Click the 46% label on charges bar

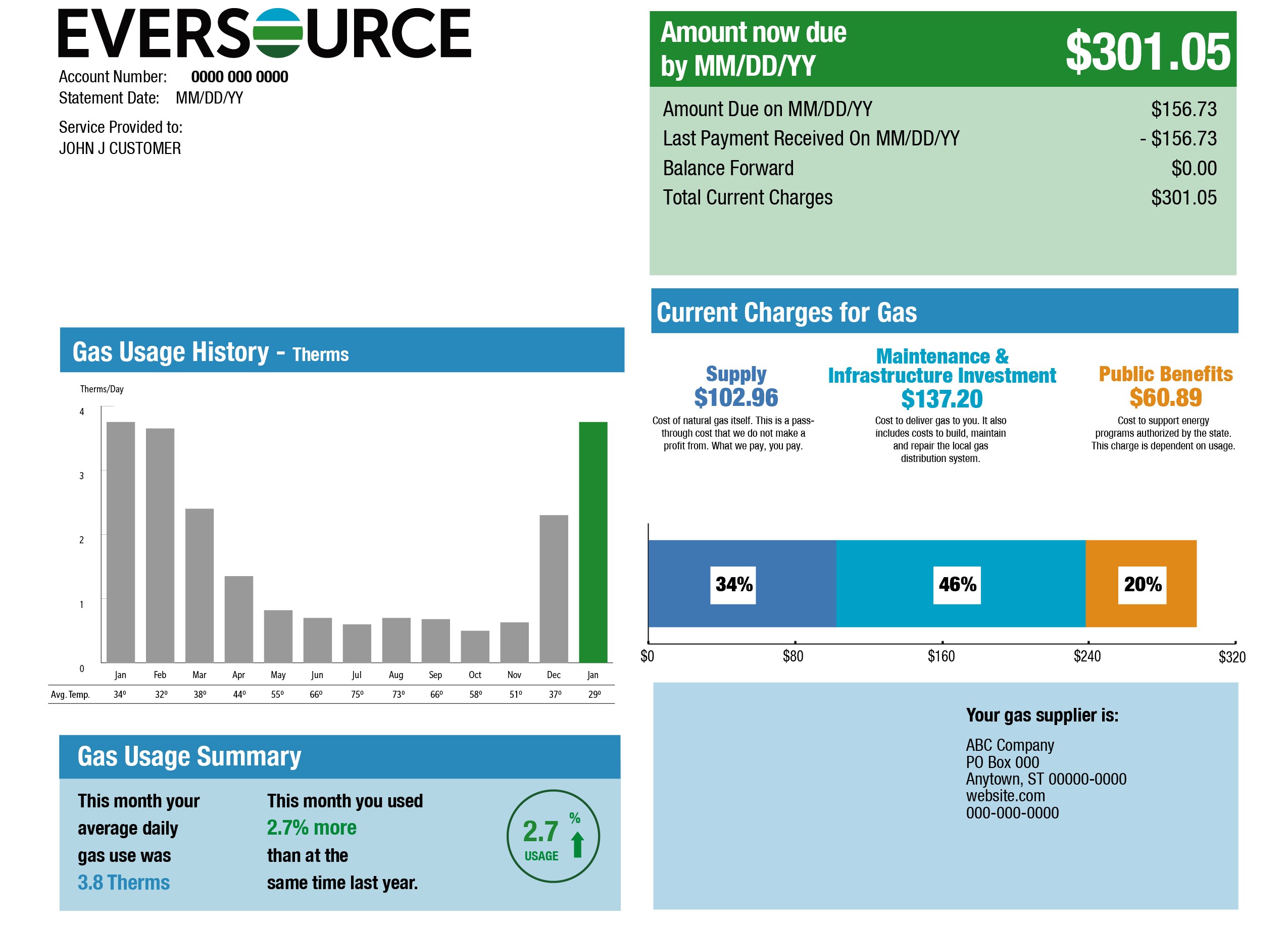pos(957,584)
